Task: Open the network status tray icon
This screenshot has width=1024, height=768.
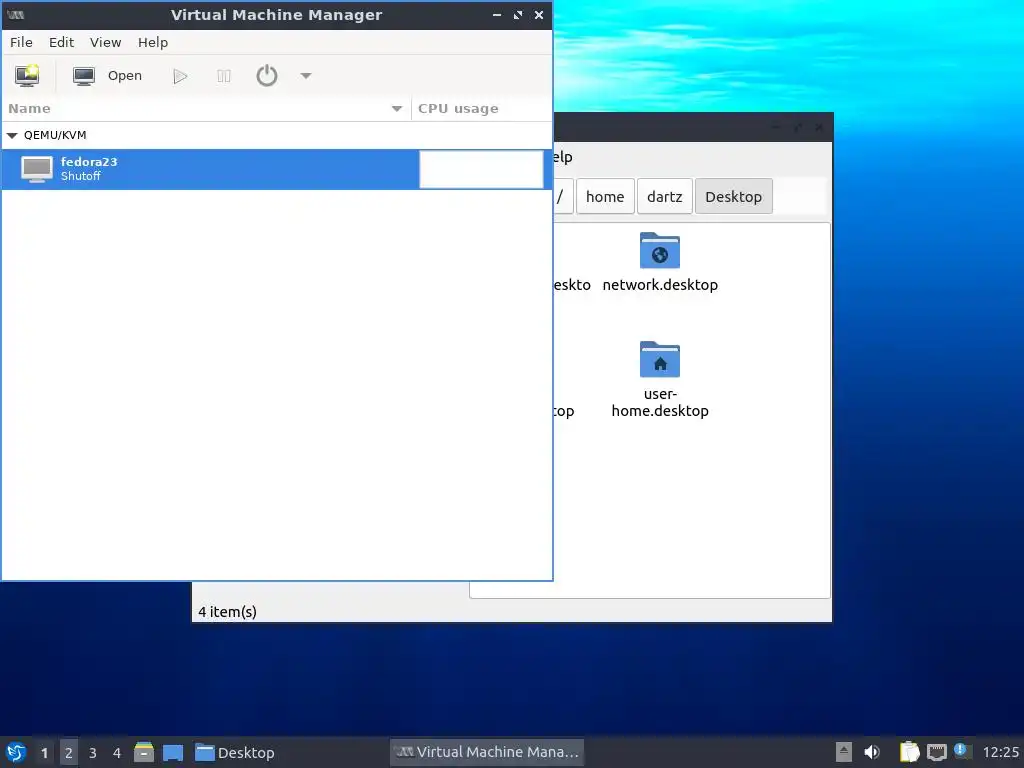Action: coord(936,752)
